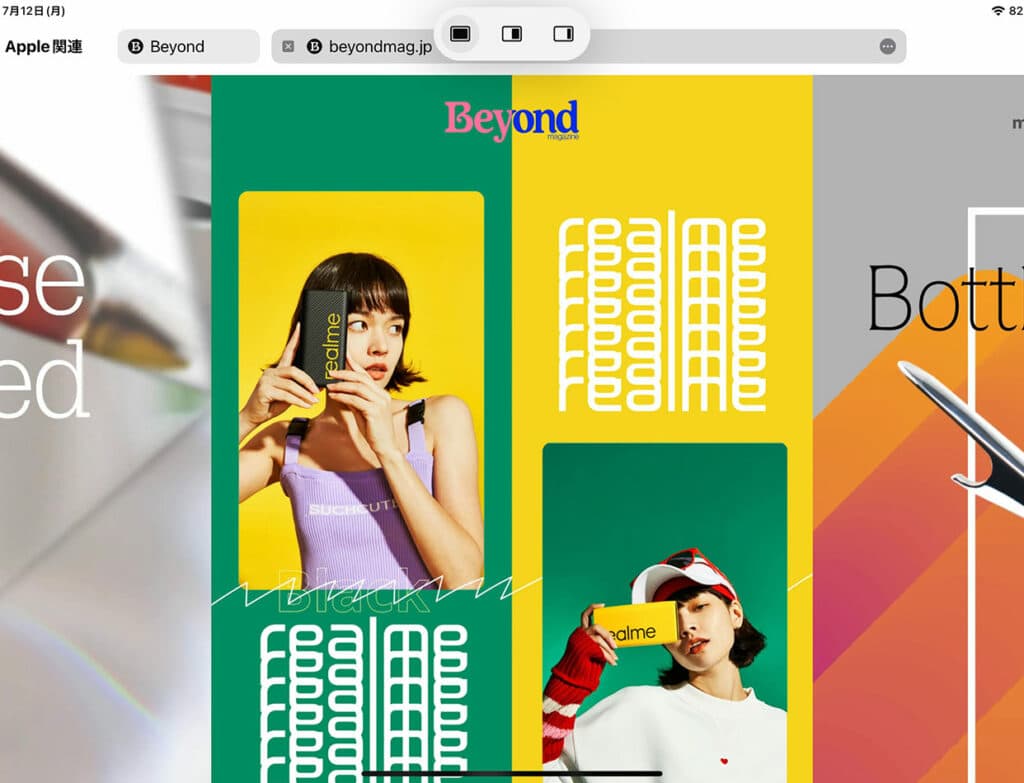Click the Beyond favicon in the first tab
This screenshot has height=783, width=1024.
136,46
